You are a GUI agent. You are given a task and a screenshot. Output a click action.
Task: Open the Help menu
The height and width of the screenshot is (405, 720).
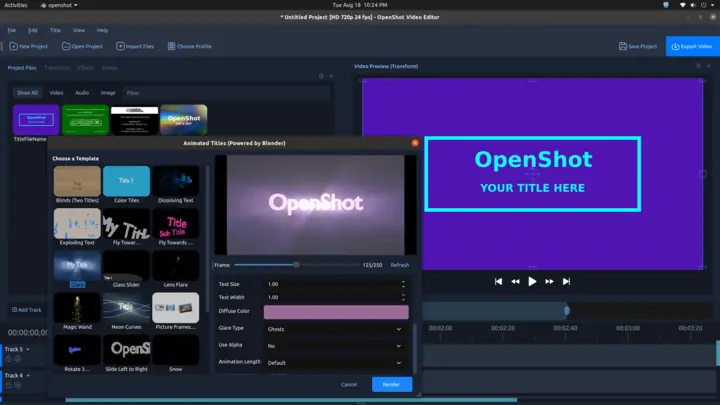coord(102,30)
